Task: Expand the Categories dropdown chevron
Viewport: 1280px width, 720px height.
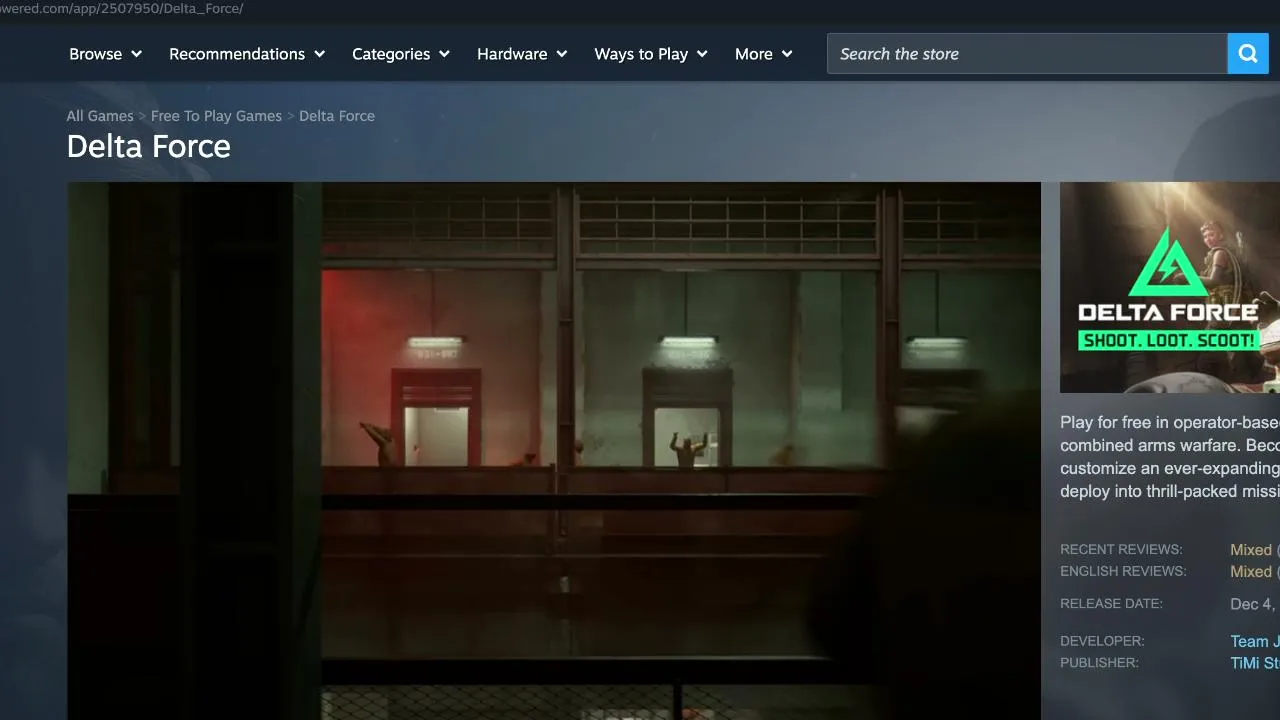Action: pos(444,54)
